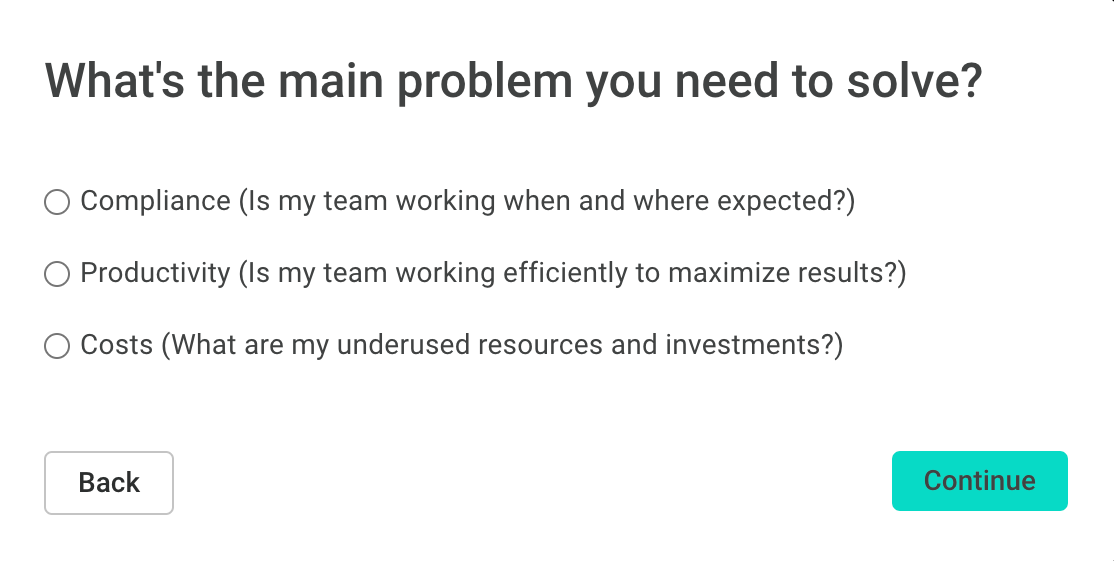Select the Costs radio button
Viewport: 1114px width, 561px height.
point(57,346)
